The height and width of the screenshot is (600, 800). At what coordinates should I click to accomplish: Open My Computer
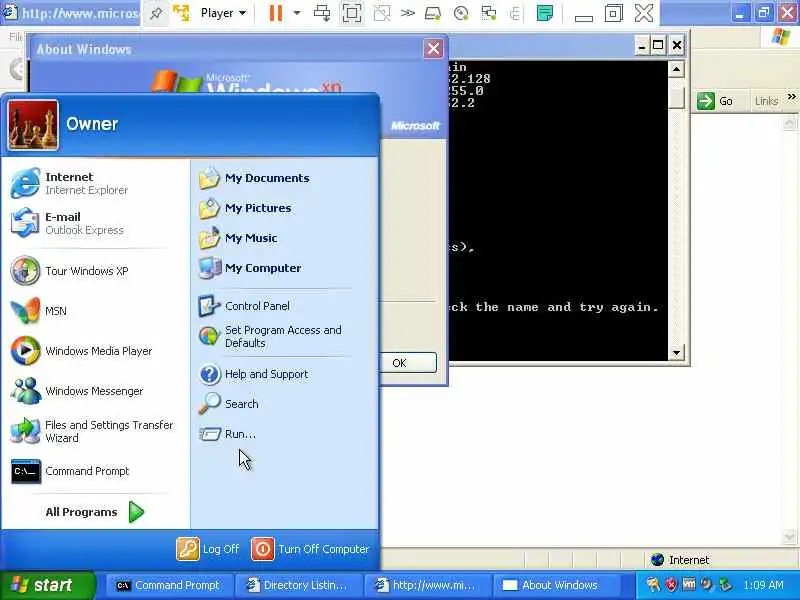coord(250,268)
